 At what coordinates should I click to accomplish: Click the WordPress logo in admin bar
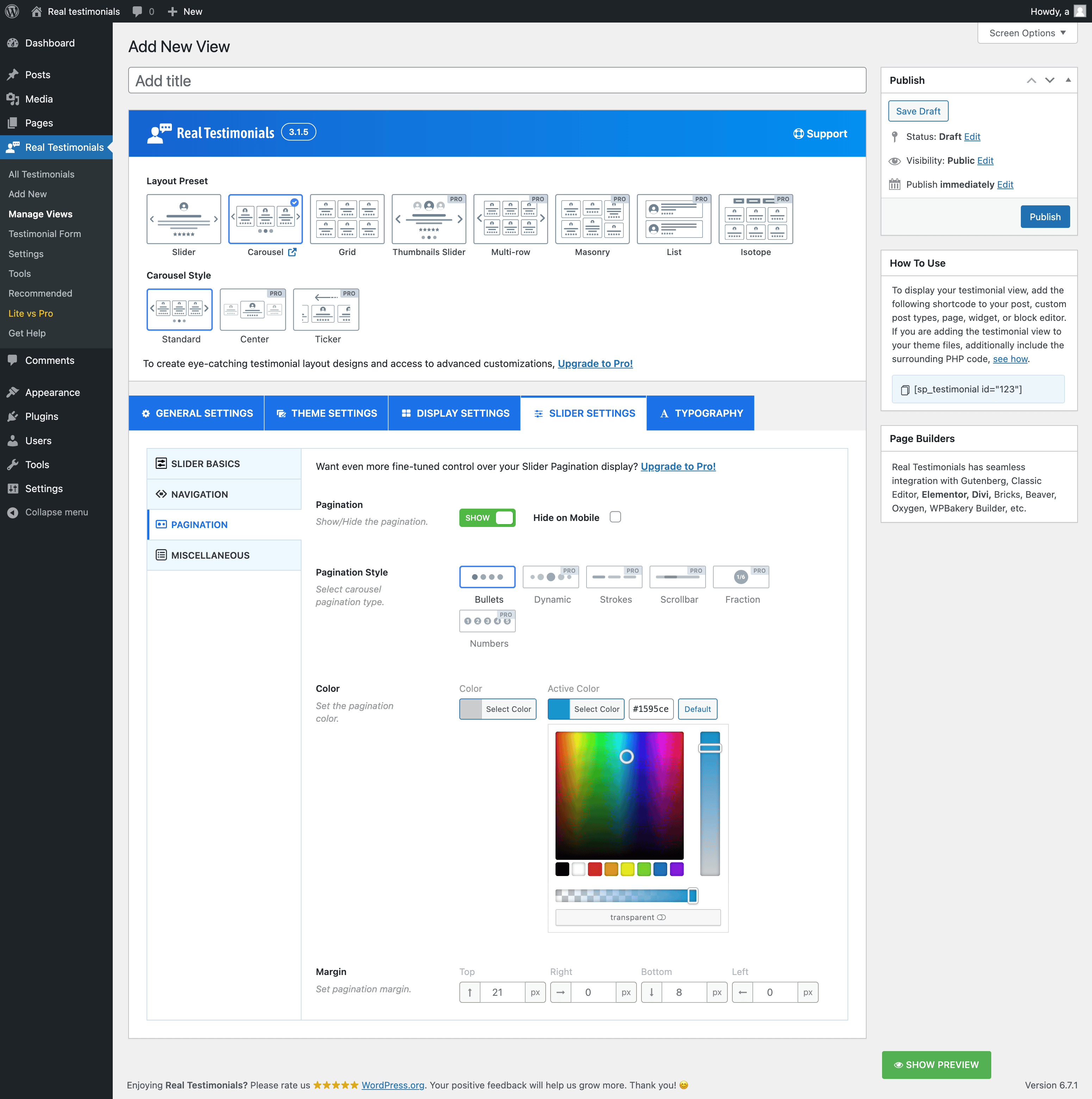pyautogui.click(x=12, y=11)
